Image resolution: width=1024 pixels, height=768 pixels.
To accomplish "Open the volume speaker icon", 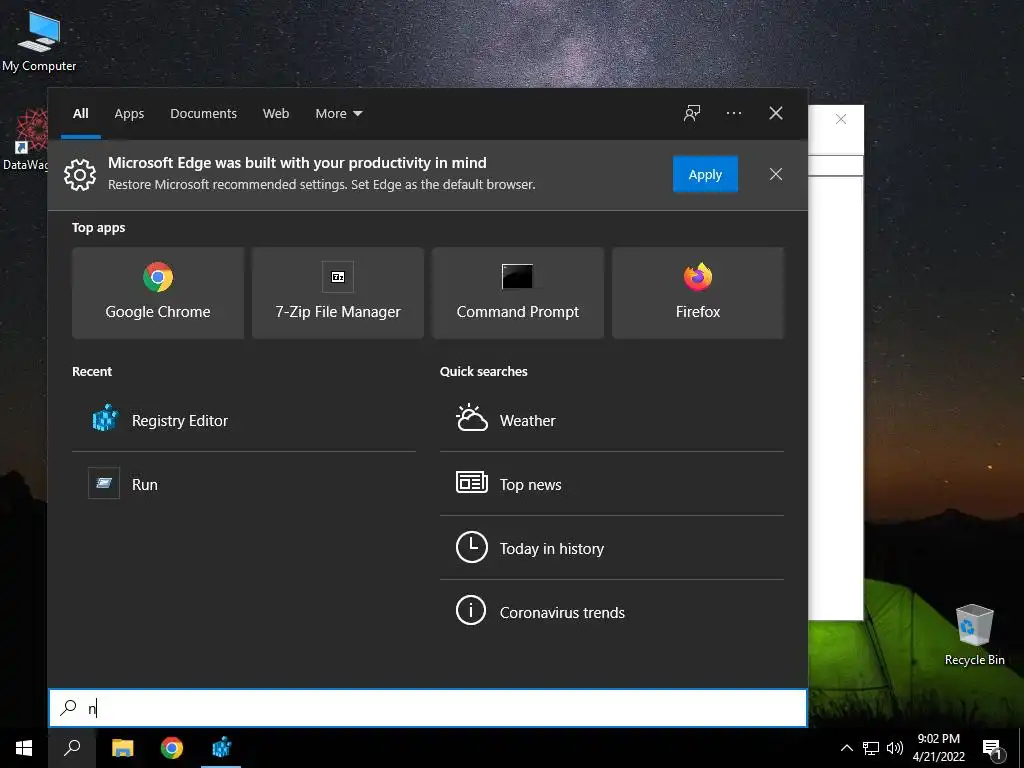I will tap(895, 748).
